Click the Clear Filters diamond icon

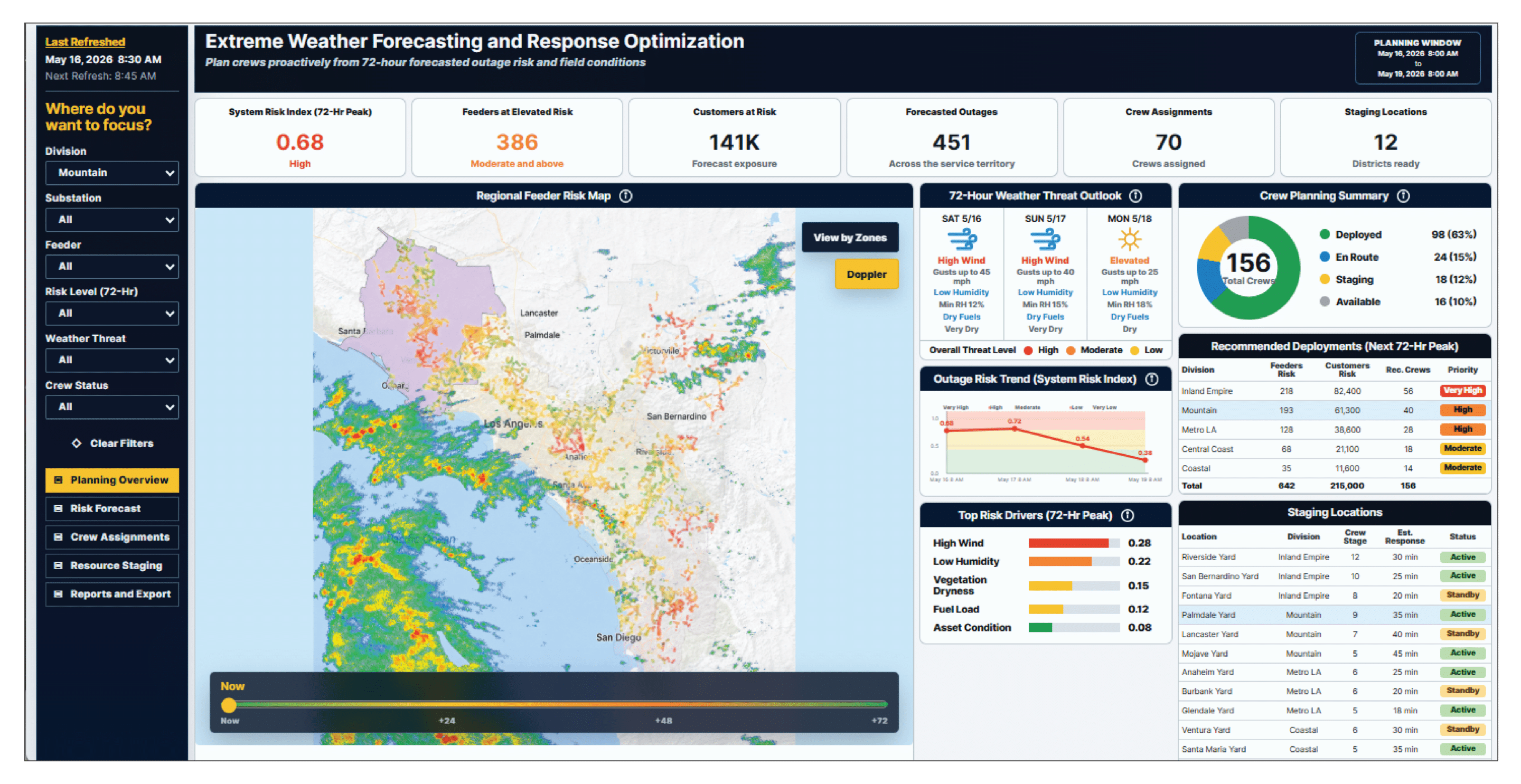tap(76, 443)
